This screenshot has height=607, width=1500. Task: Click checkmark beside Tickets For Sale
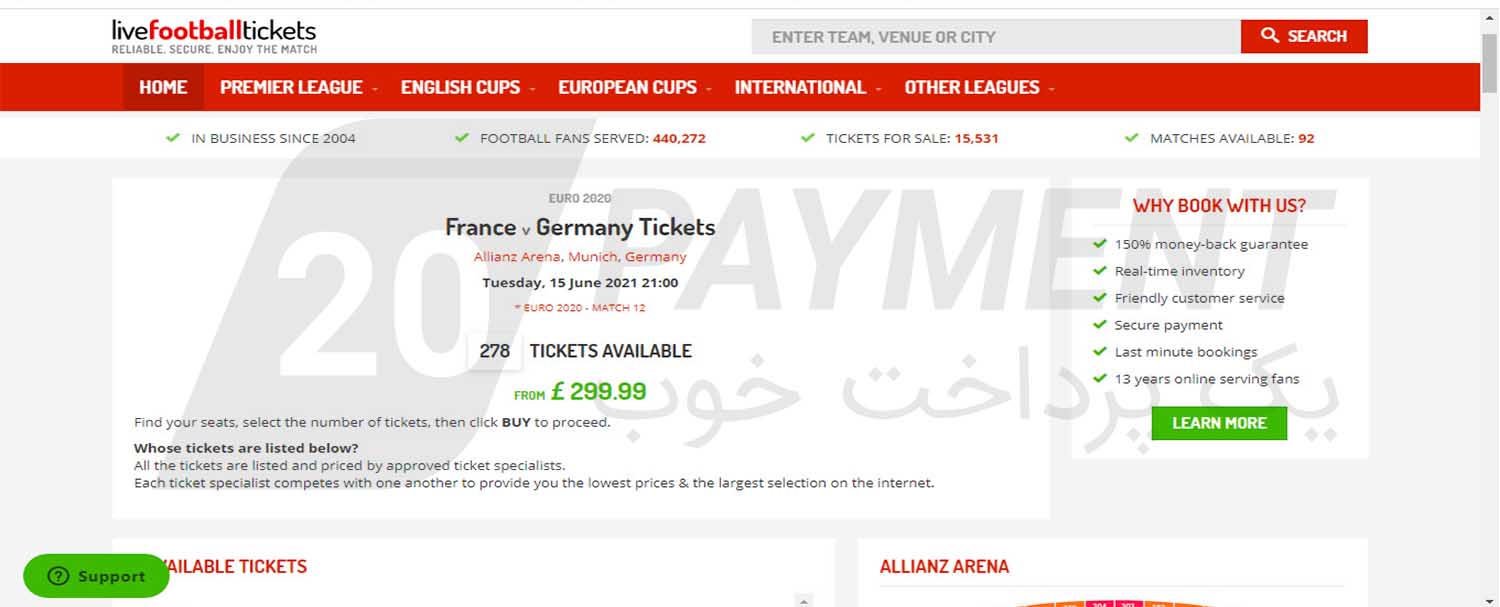pos(808,138)
